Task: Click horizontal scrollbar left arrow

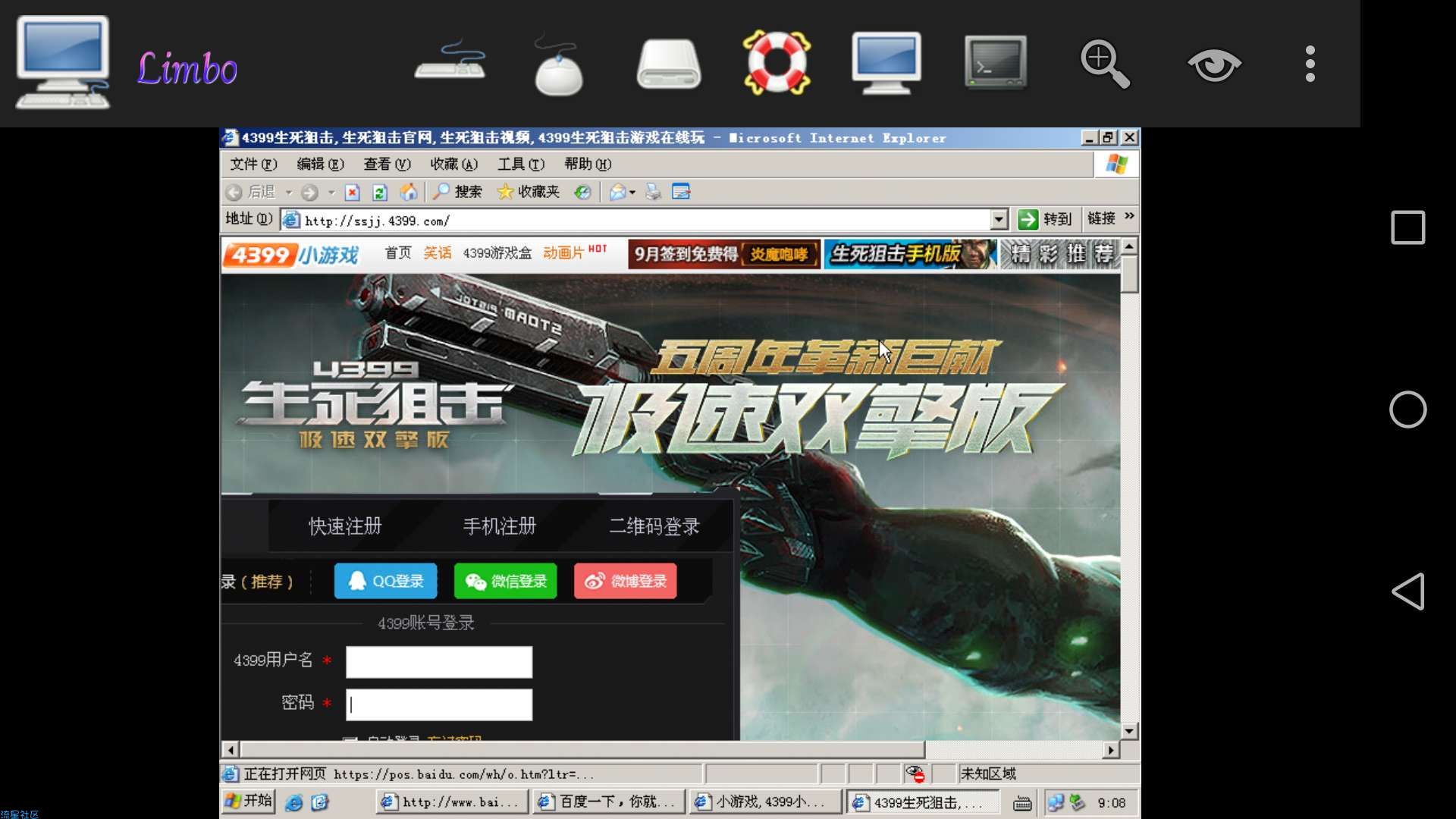Action: (x=231, y=750)
